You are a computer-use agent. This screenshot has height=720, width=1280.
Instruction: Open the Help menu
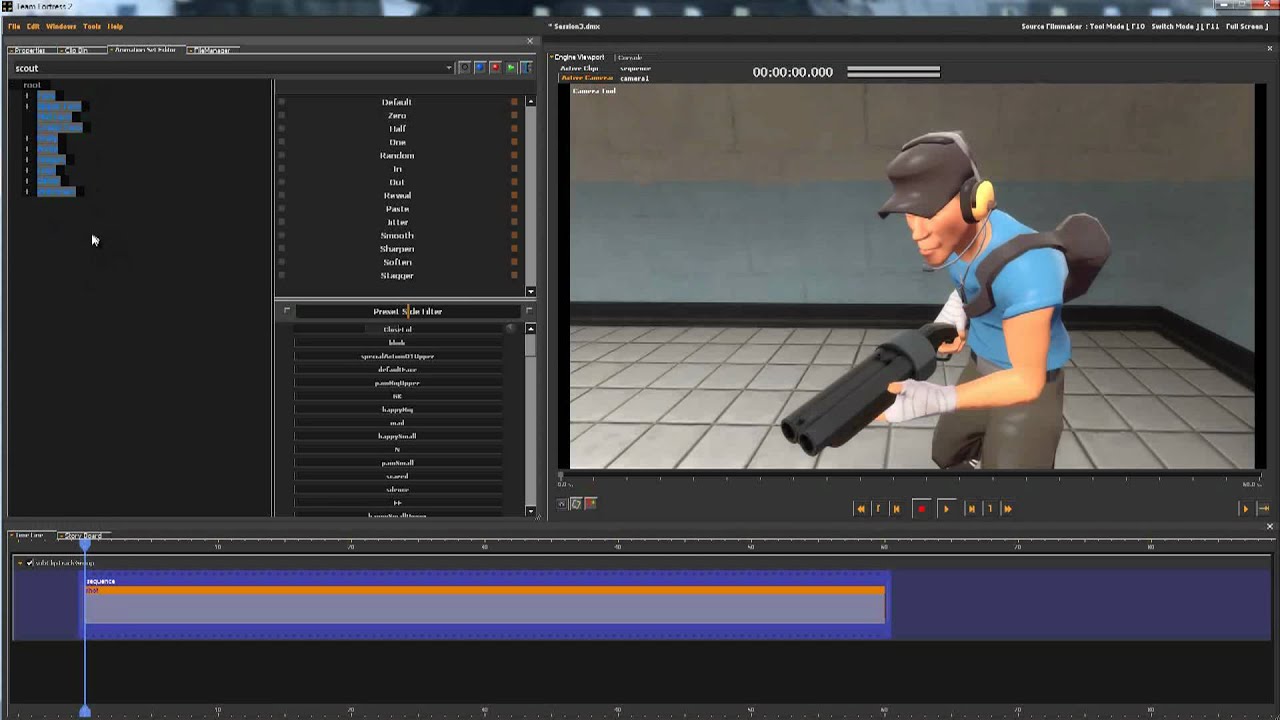coord(115,26)
